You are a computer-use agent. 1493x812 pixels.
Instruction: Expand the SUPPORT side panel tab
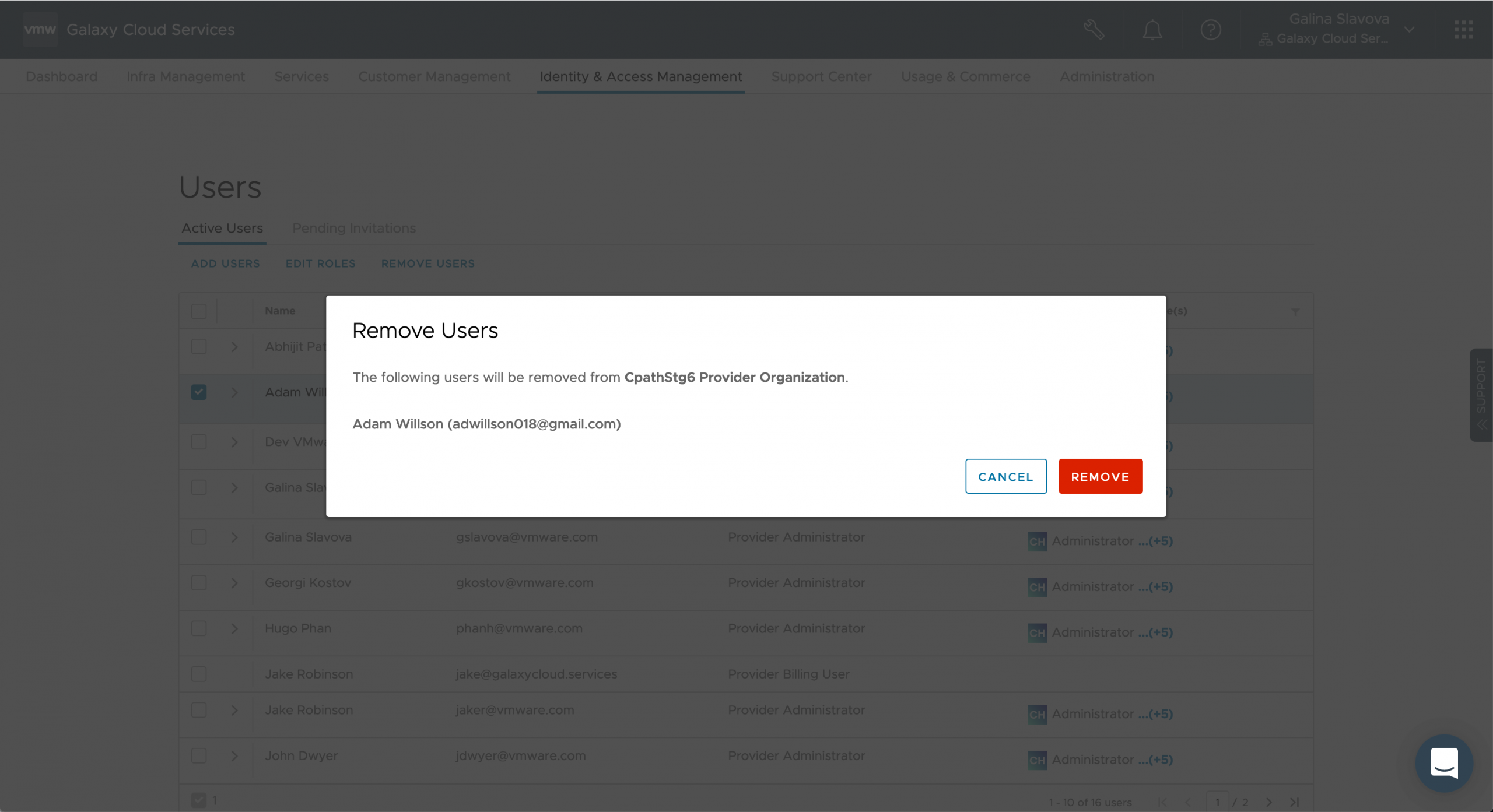click(1481, 395)
